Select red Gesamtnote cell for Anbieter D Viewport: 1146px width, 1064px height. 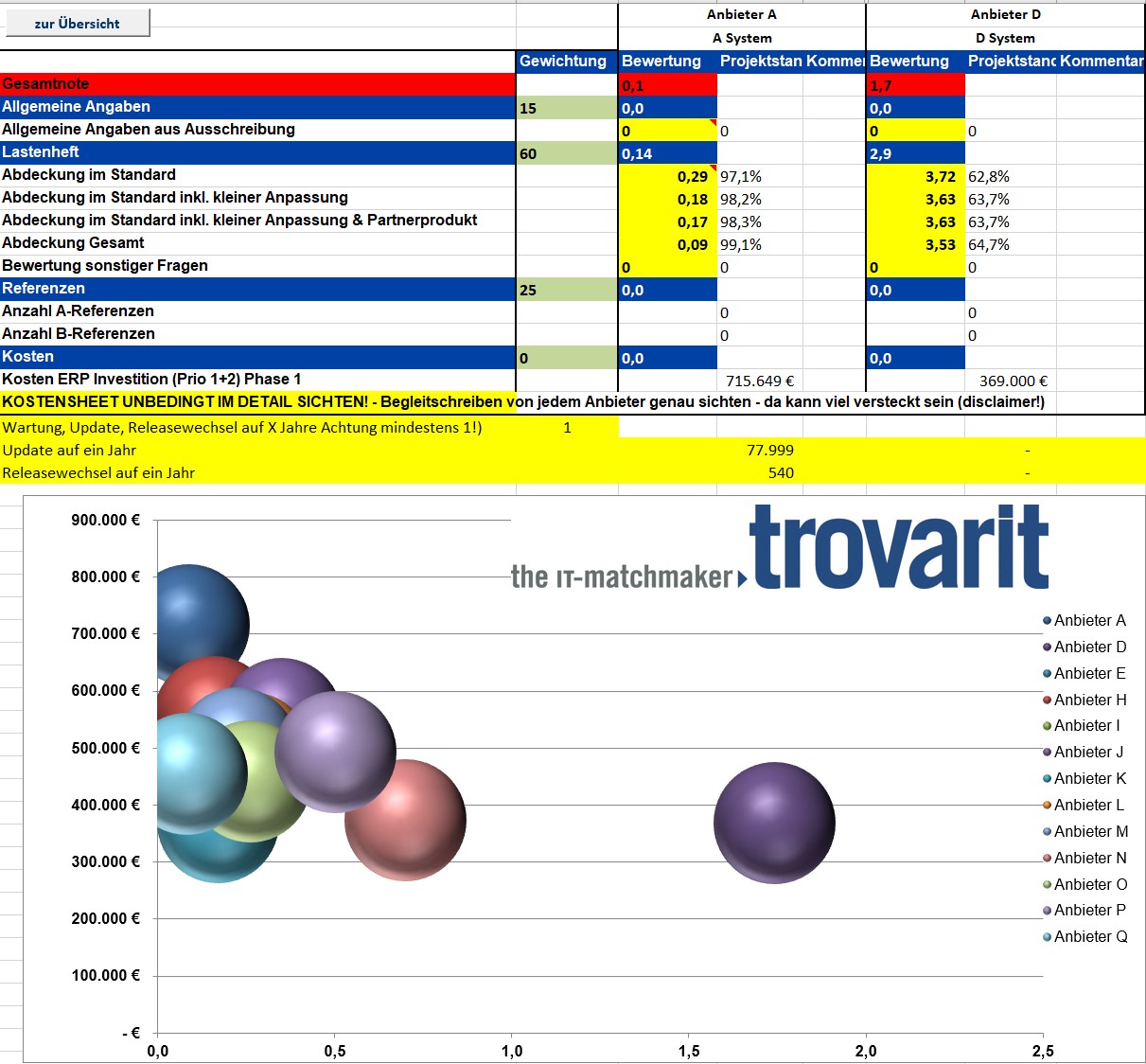pyautogui.click(x=915, y=85)
